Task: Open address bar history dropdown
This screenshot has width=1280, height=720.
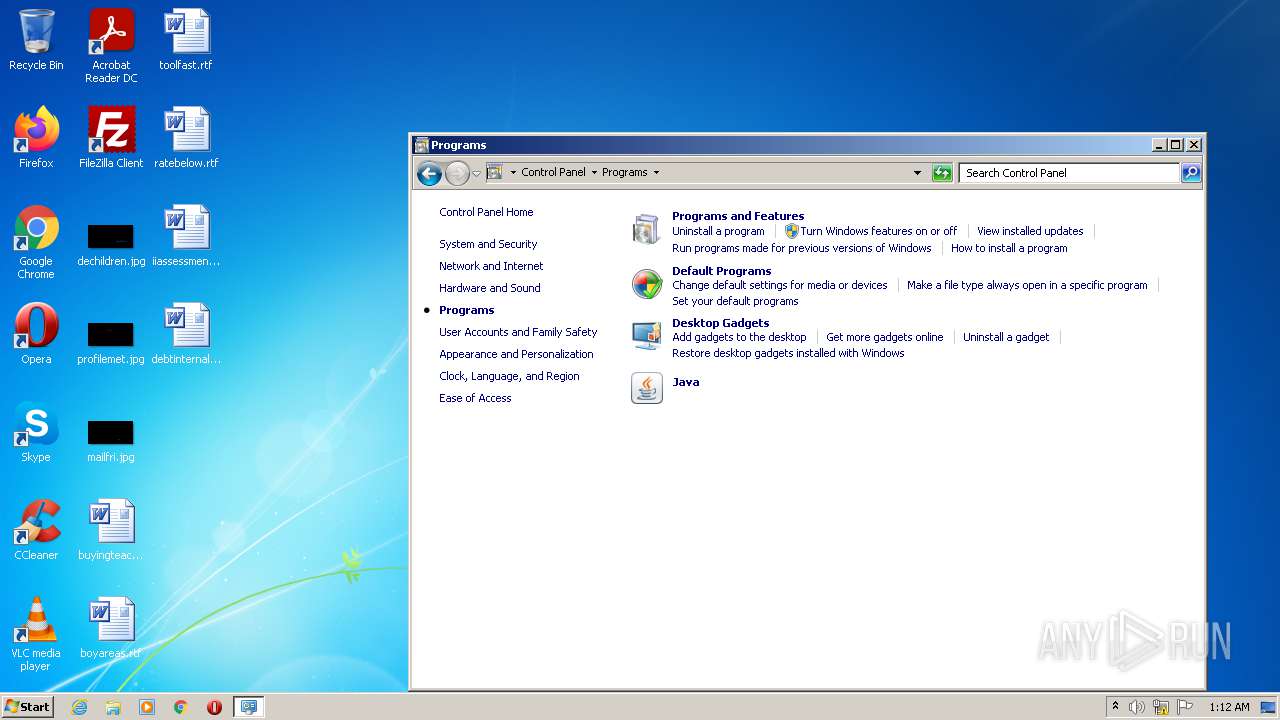Action: pos(918,173)
